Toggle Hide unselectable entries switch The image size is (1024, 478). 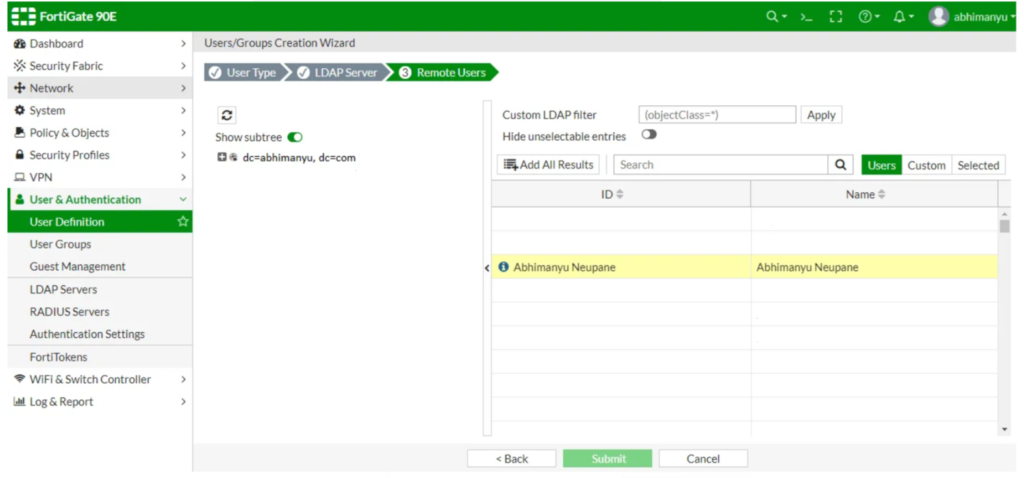click(649, 135)
